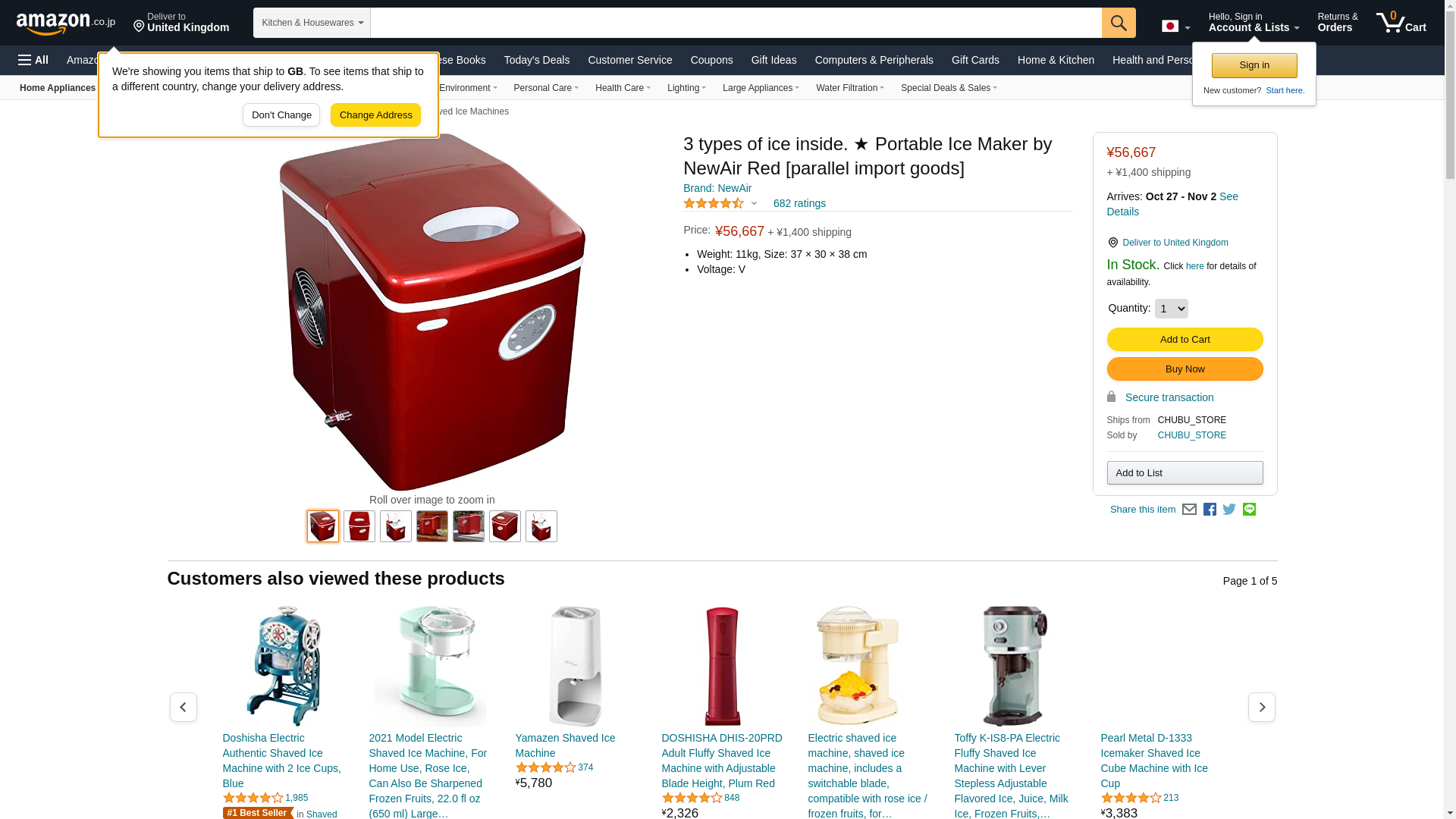Open Today's Deals in navigation bar
1456x819 pixels.
pyautogui.click(x=537, y=60)
